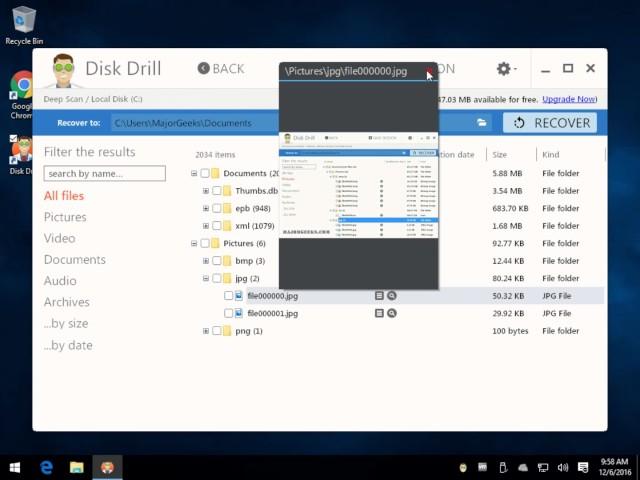
Task: Check the png (1) checkbox
Action: coord(217,331)
